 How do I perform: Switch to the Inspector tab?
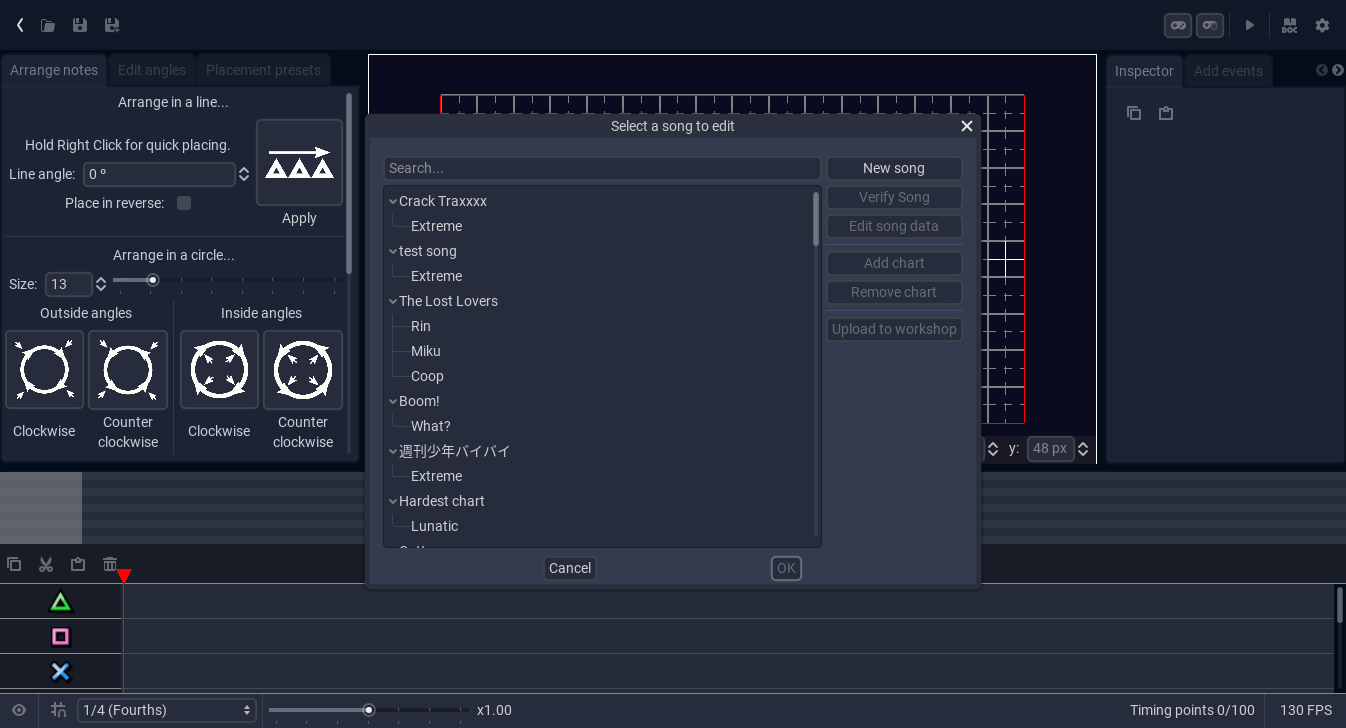(x=1144, y=71)
